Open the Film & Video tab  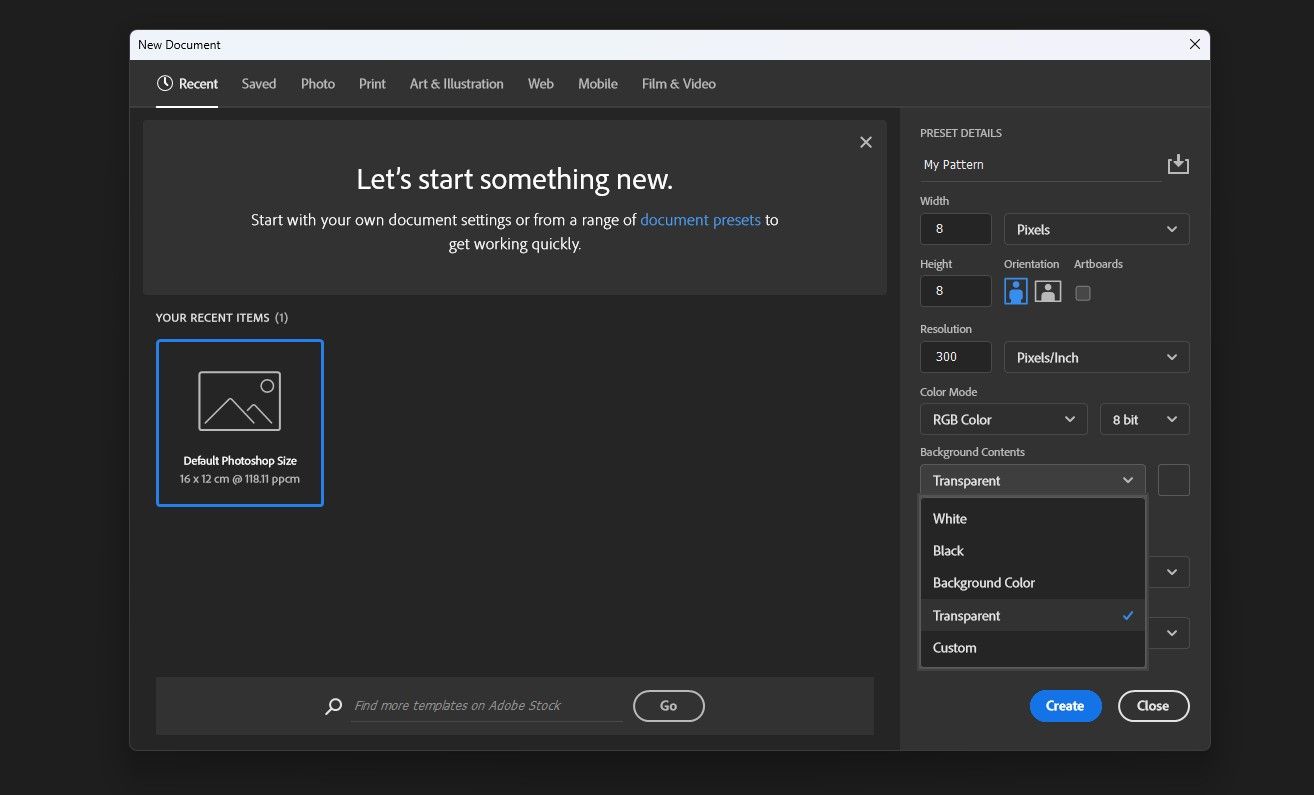[679, 84]
